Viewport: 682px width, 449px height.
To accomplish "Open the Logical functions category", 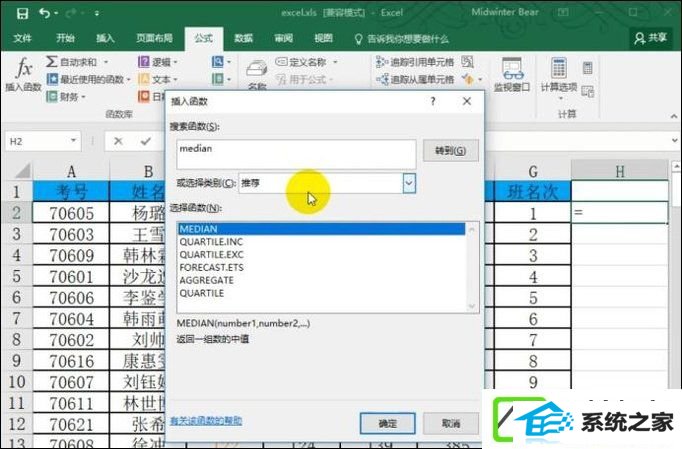I will 155,62.
